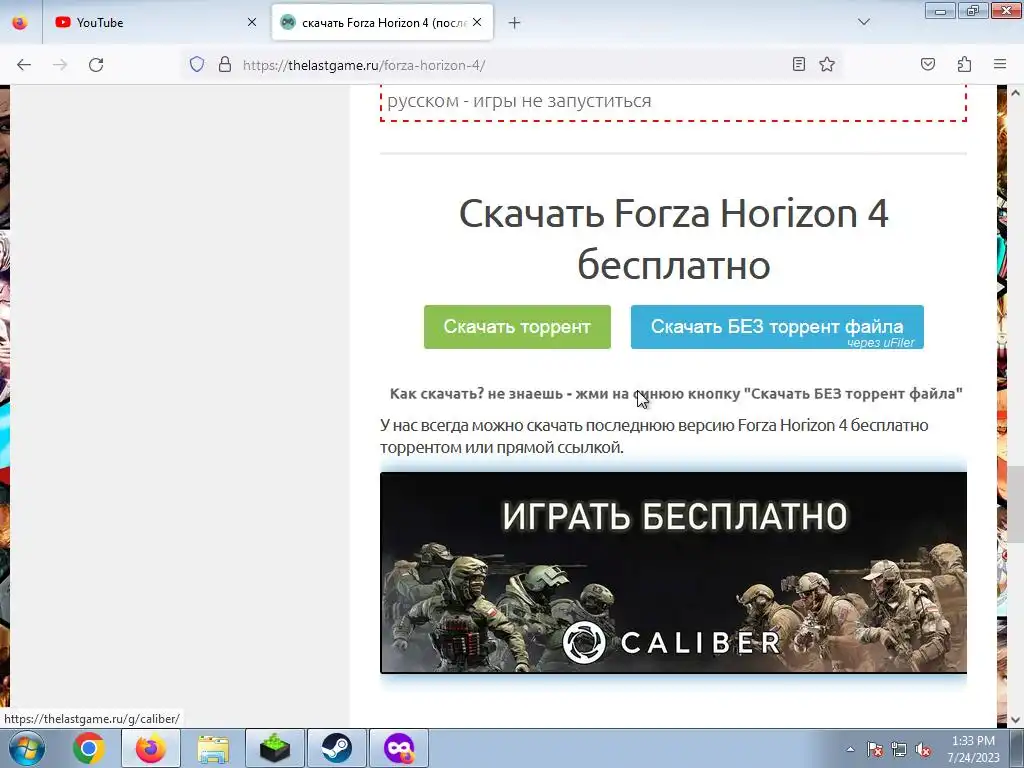Toggle reader view icon

(799, 64)
